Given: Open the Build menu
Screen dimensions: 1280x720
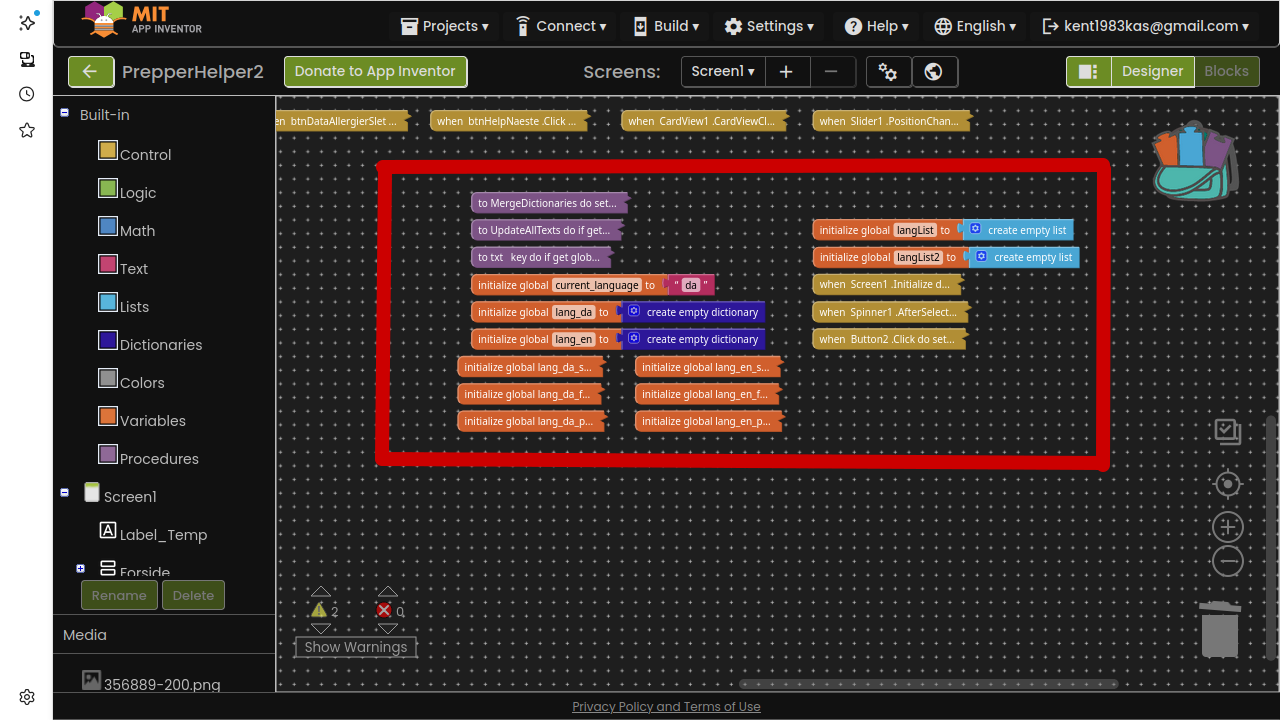Looking at the screenshot, I should point(666,27).
